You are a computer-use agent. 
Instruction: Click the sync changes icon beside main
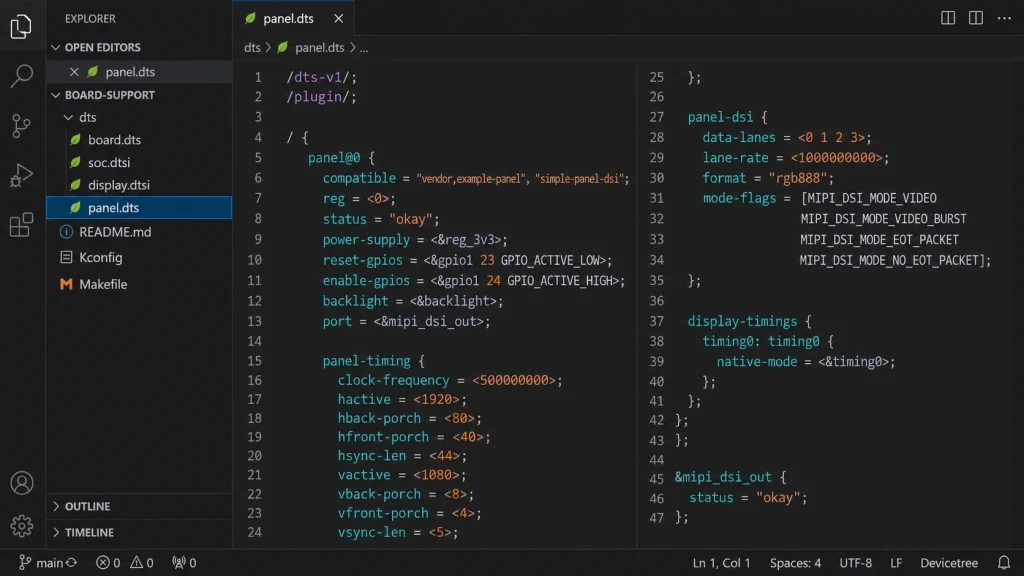pyautogui.click(x=72, y=562)
